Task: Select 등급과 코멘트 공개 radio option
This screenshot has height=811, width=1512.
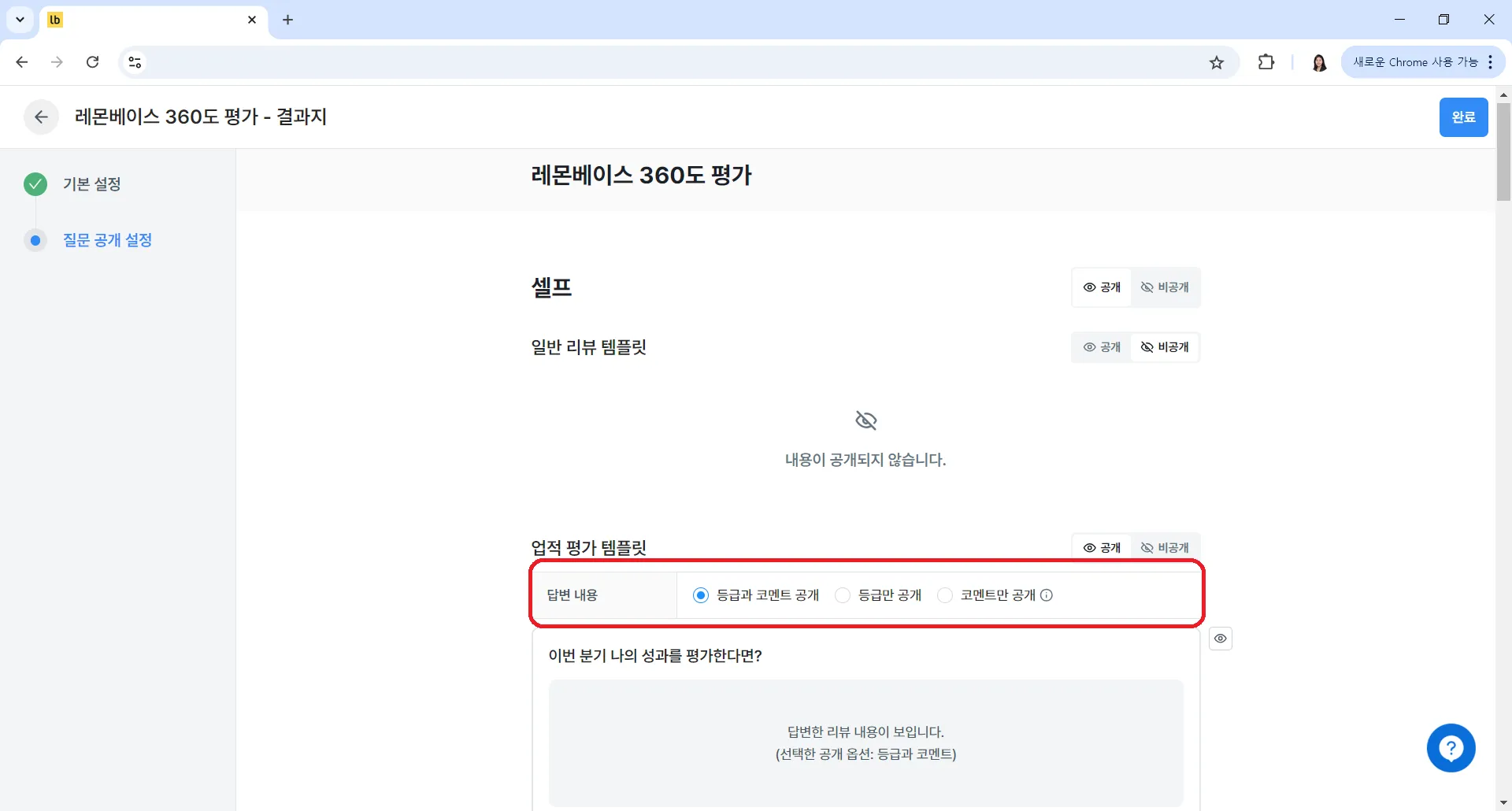Action: 700,595
